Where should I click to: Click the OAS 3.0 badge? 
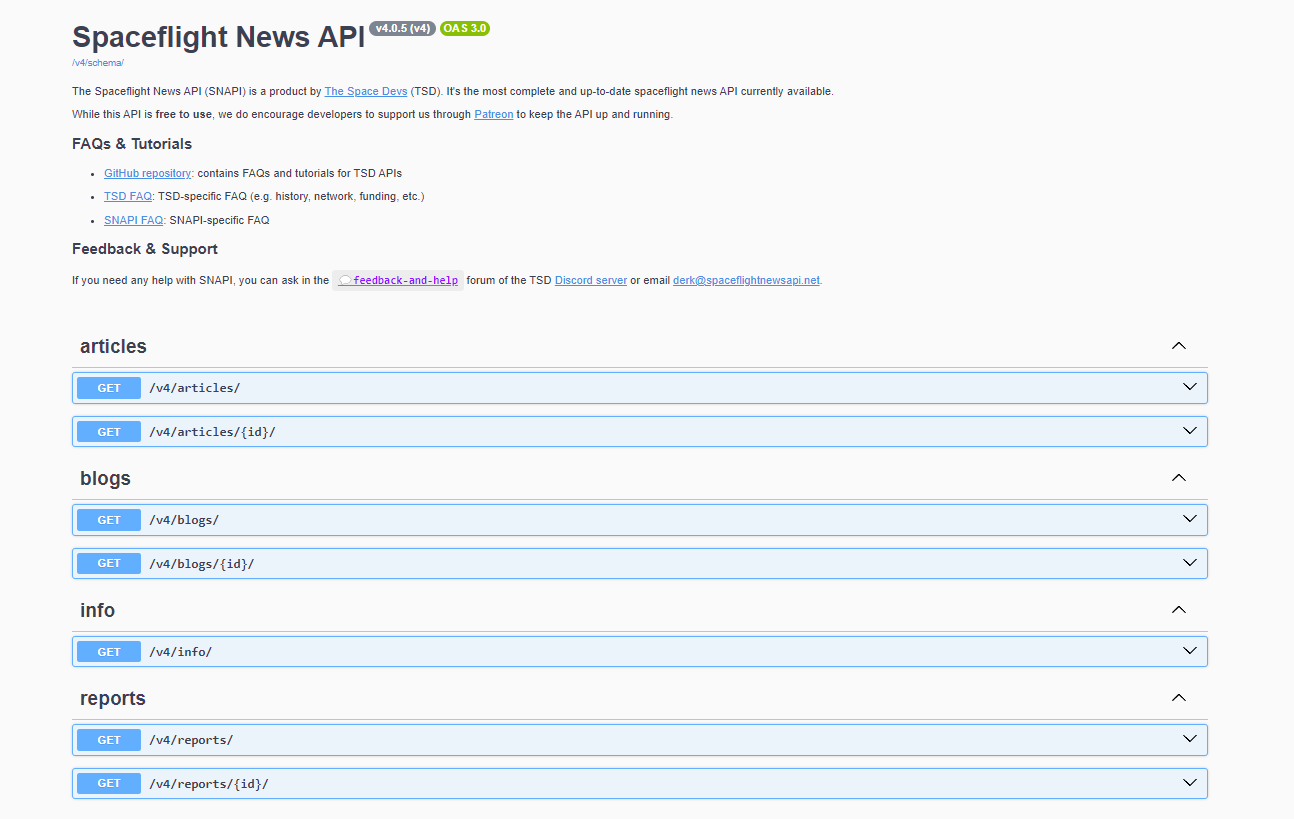click(x=465, y=28)
